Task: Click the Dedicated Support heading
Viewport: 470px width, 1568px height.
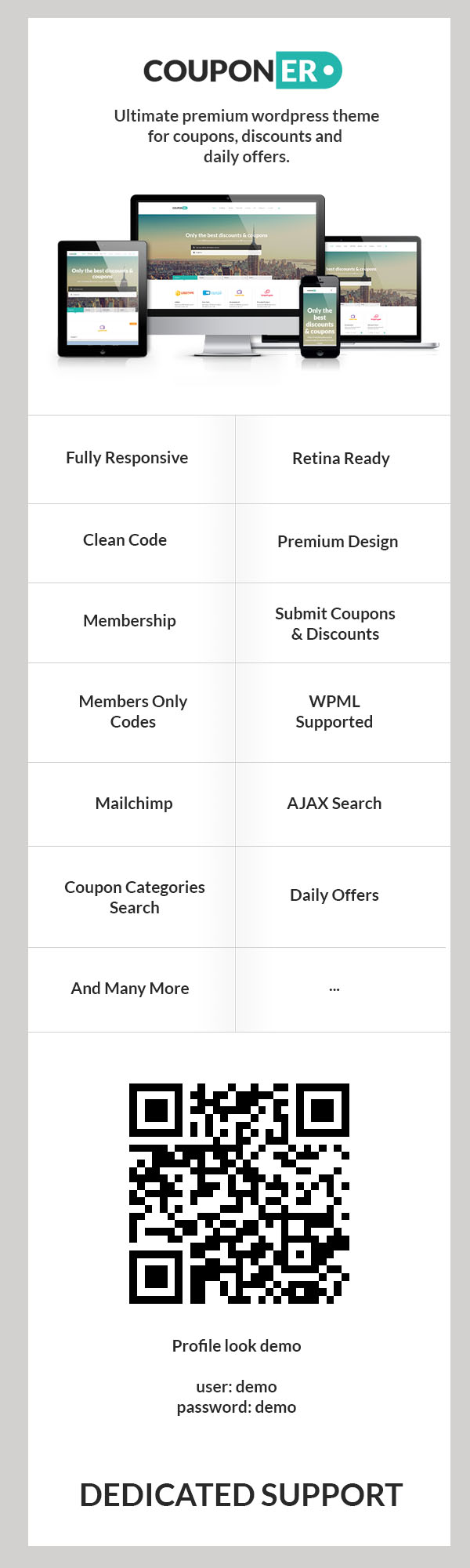Action: click(x=241, y=1495)
